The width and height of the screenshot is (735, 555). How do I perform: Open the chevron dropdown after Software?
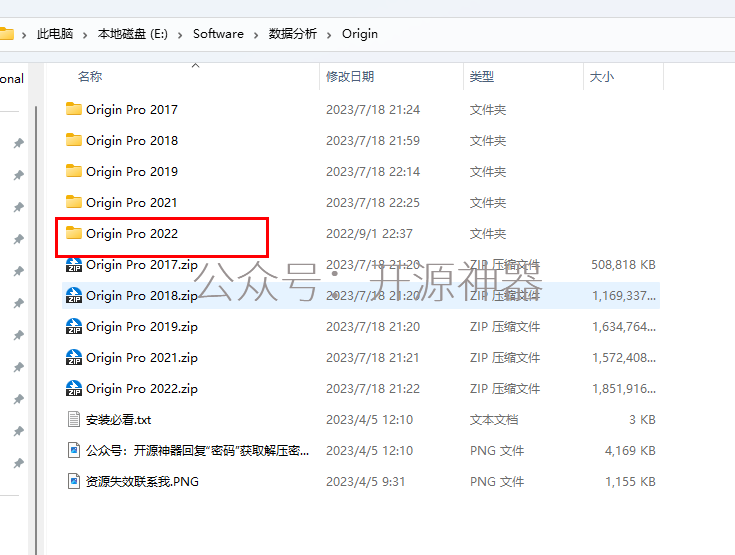pyautogui.click(x=256, y=34)
